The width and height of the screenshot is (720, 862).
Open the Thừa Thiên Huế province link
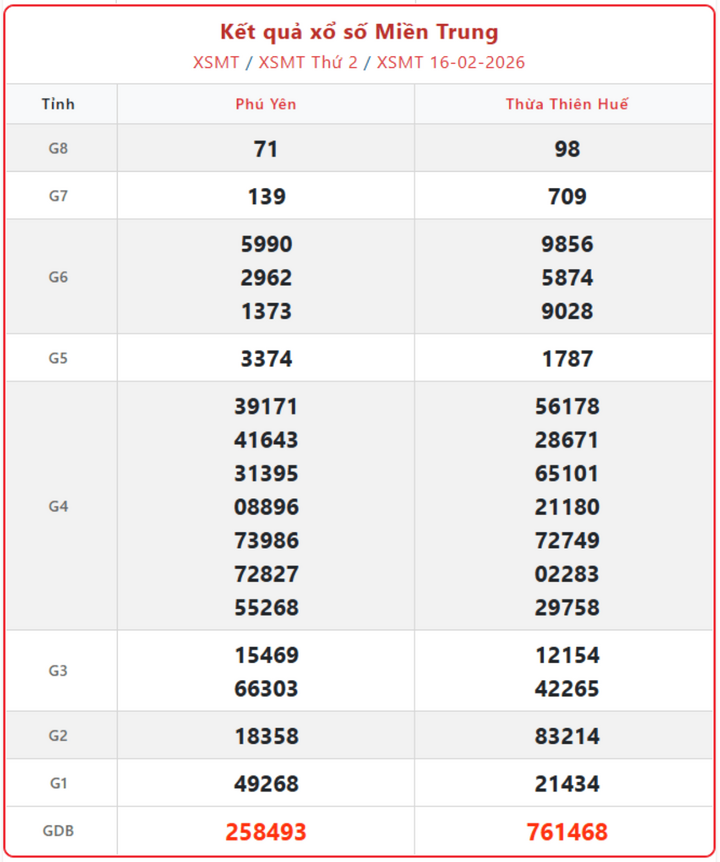click(567, 104)
